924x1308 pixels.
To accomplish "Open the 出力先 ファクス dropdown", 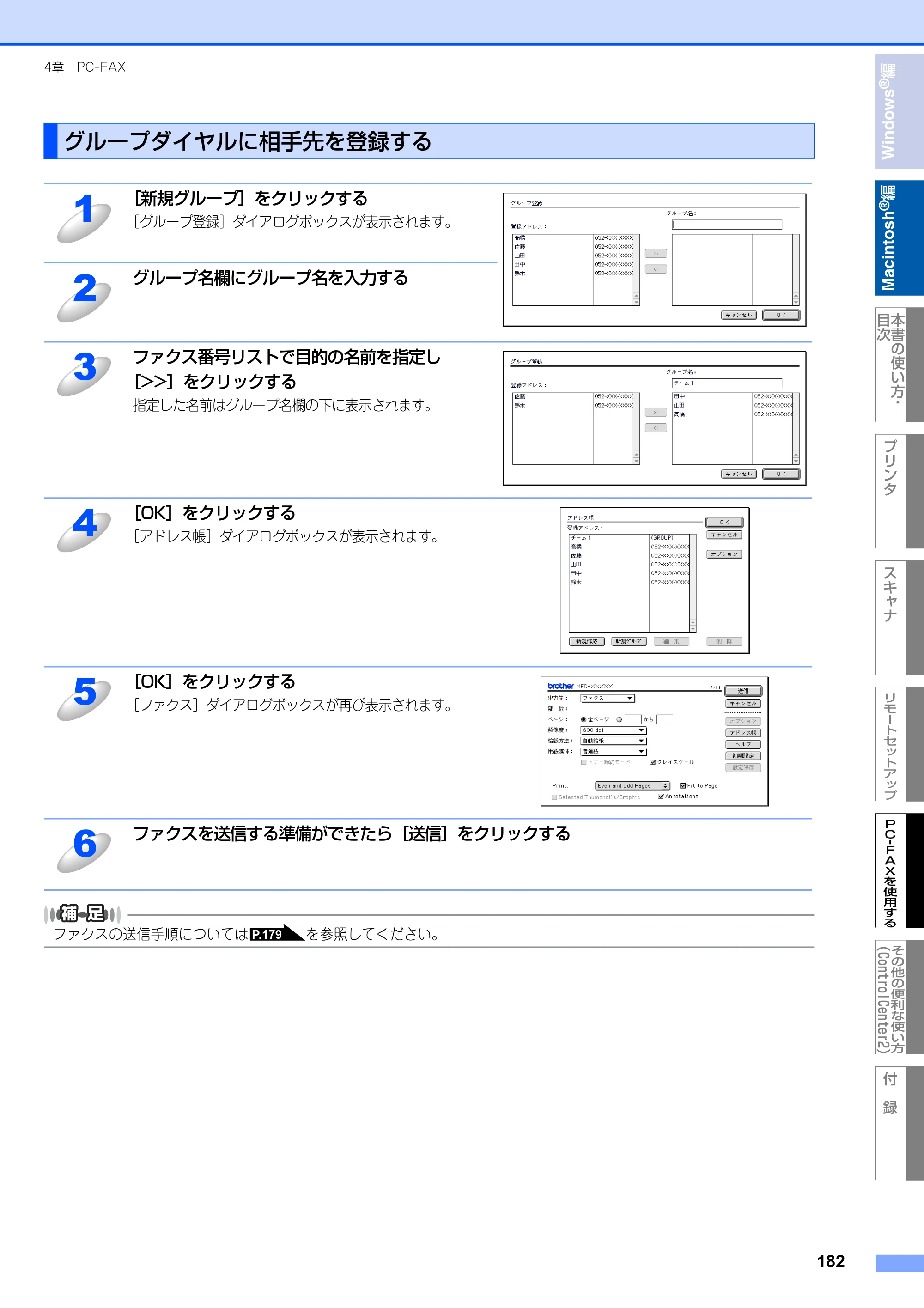I will pyautogui.click(x=607, y=699).
